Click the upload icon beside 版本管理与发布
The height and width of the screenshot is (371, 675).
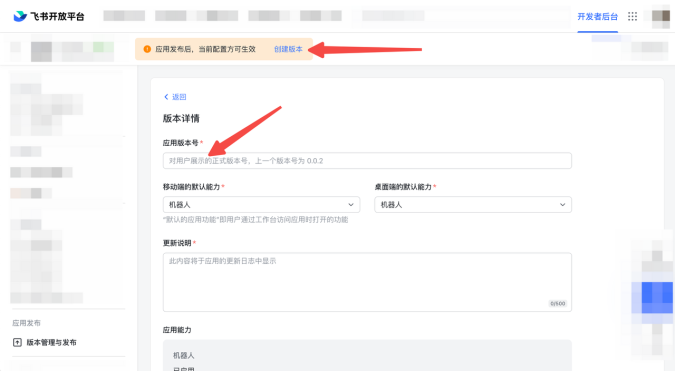point(17,343)
